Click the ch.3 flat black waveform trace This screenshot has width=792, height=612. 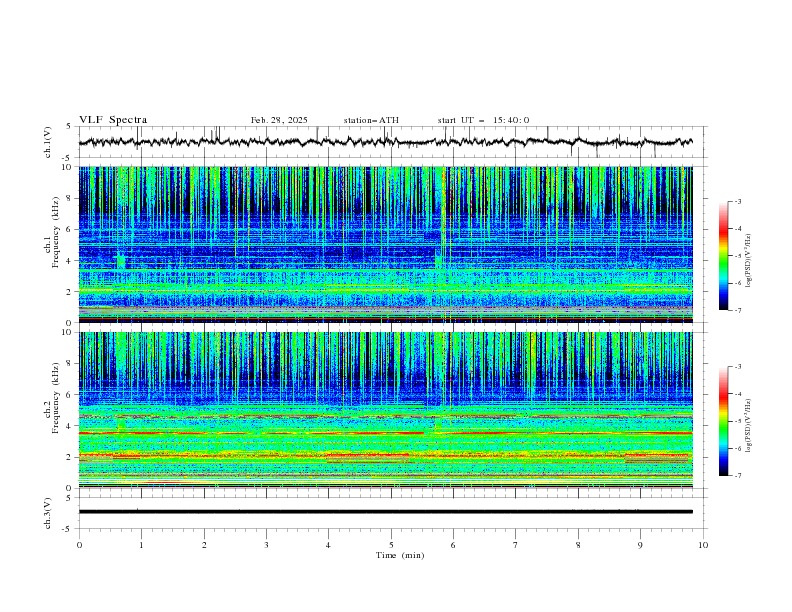tap(385, 512)
